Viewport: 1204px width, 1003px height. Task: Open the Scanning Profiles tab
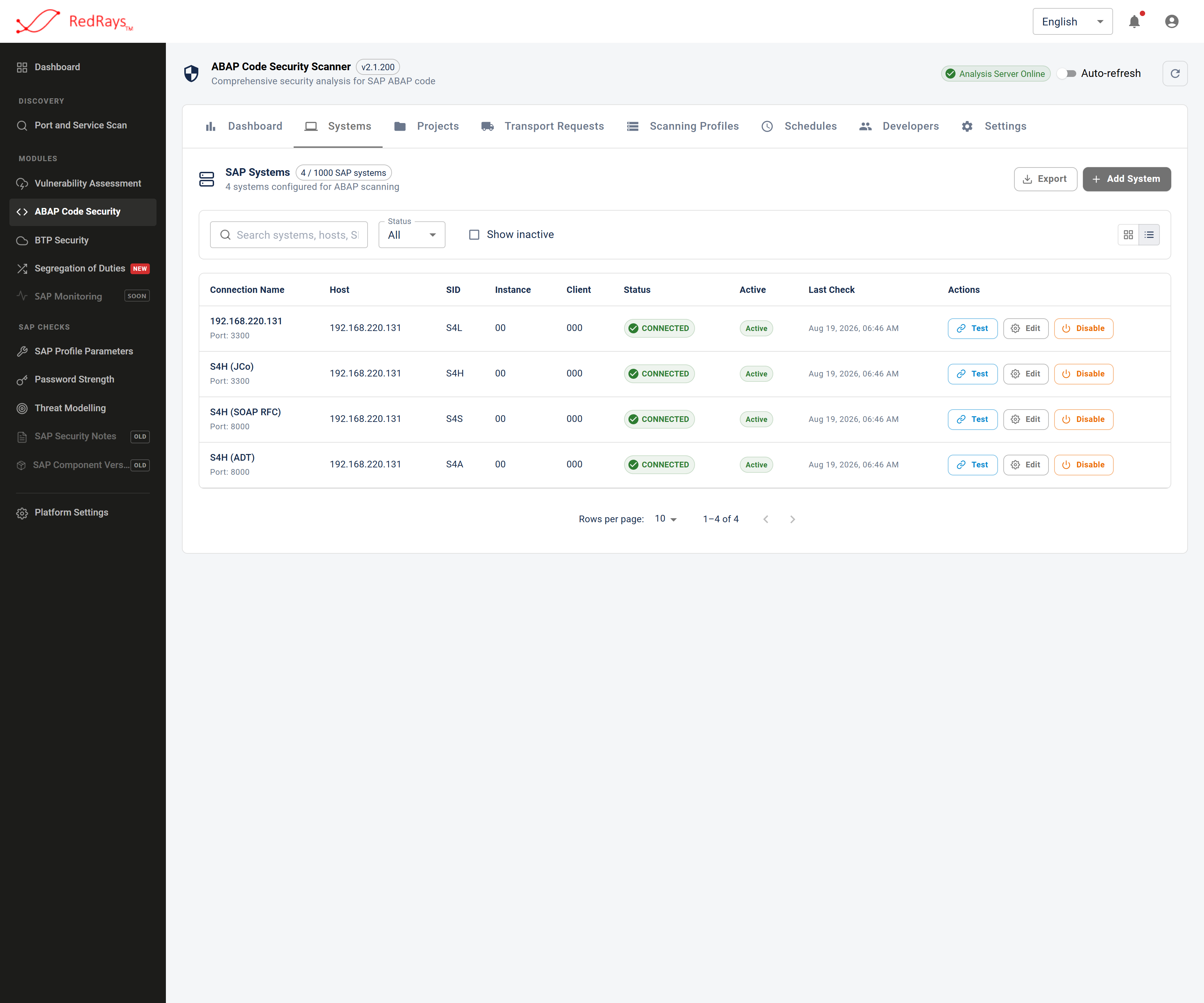[683, 126]
